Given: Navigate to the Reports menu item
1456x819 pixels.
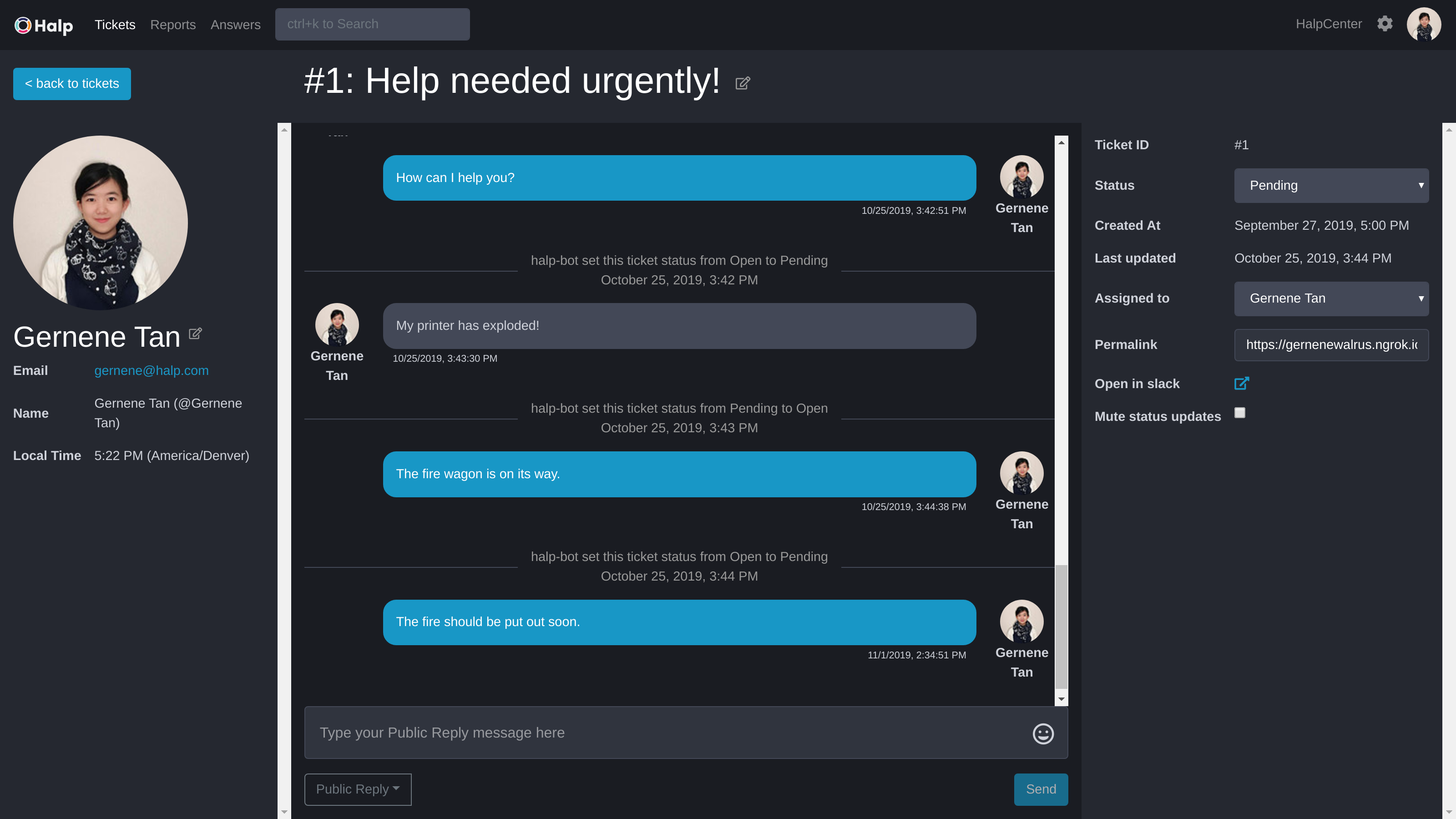Looking at the screenshot, I should 173,24.
